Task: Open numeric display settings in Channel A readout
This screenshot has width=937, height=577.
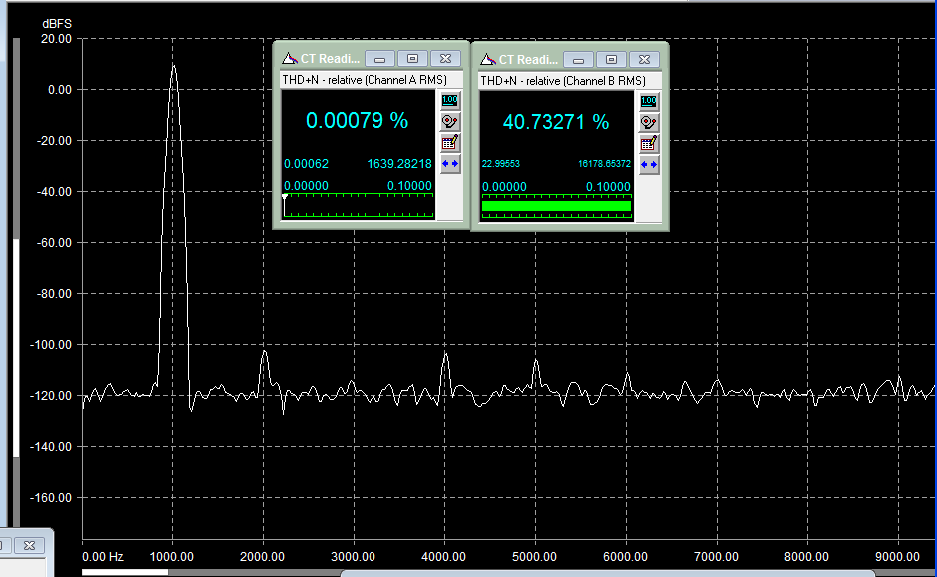Action: (450, 100)
